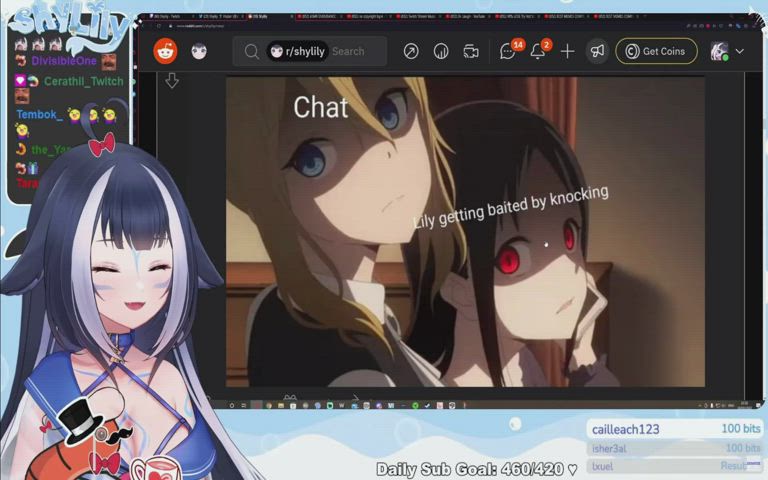The width and height of the screenshot is (768, 480).
Task: Open the Popular posts arrow icon
Action: [x=411, y=52]
